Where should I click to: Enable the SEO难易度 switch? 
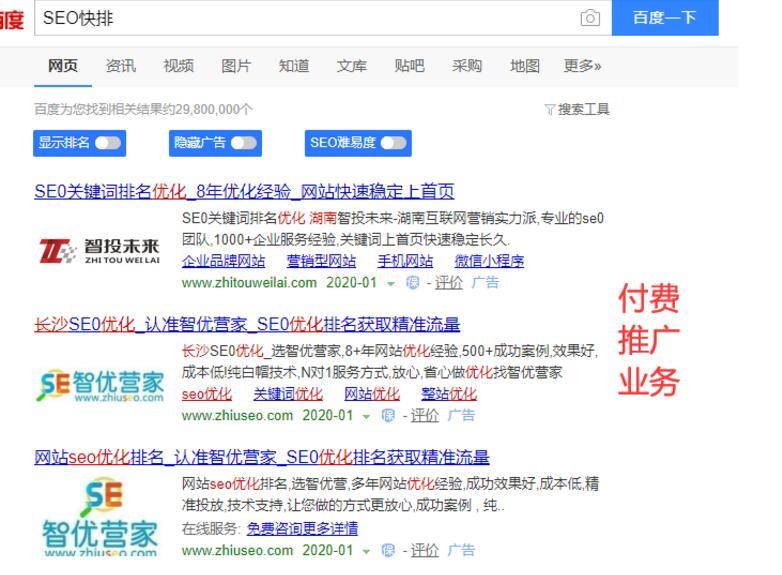coord(393,142)
